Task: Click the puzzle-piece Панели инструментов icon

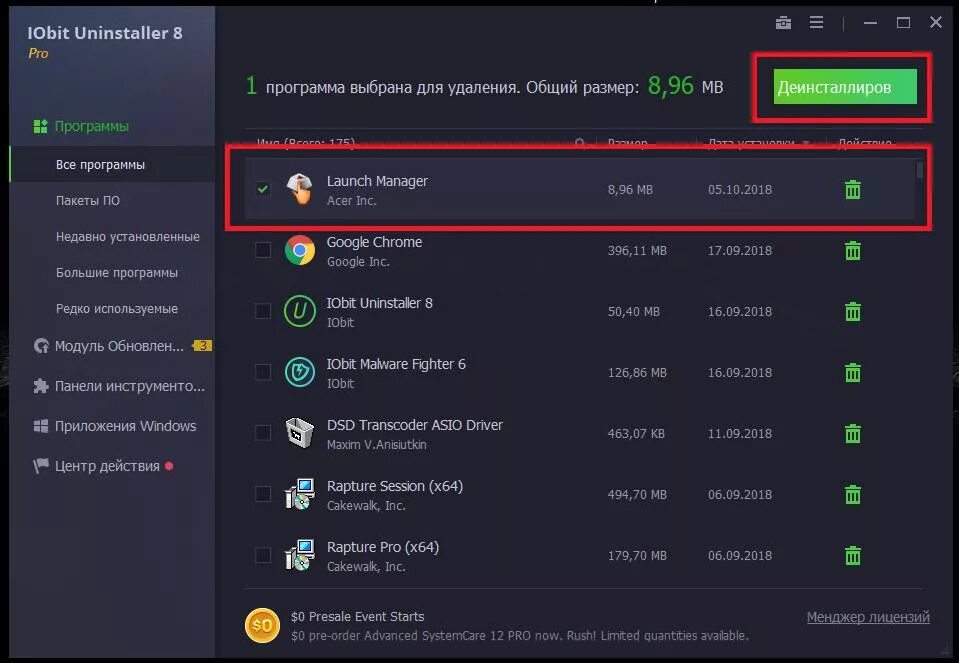Action: 41,386
